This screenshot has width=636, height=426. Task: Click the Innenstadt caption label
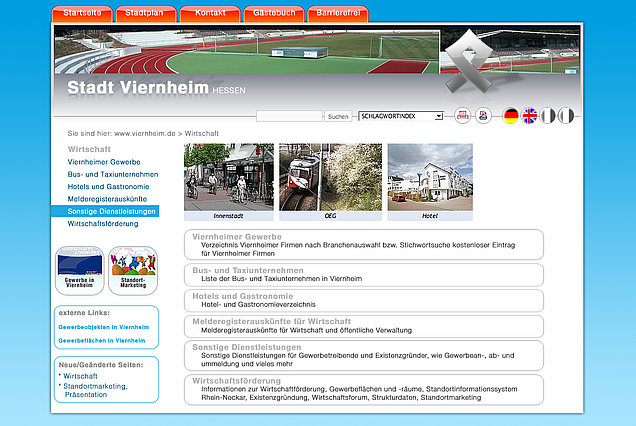pyautogui.click(x=228, y=216)
